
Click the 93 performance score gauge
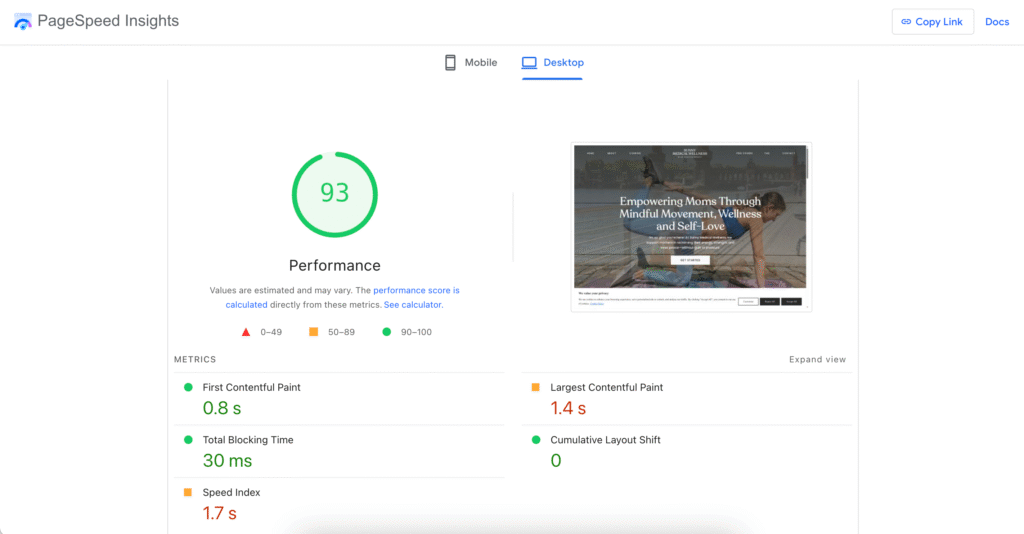[x=335, y=194]
